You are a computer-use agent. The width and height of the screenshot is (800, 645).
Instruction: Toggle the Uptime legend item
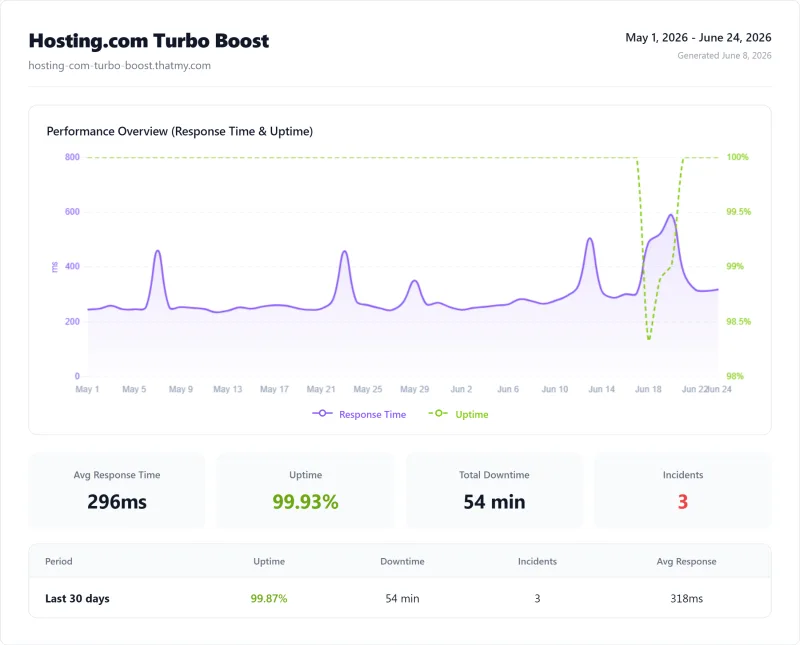point(458,414)
